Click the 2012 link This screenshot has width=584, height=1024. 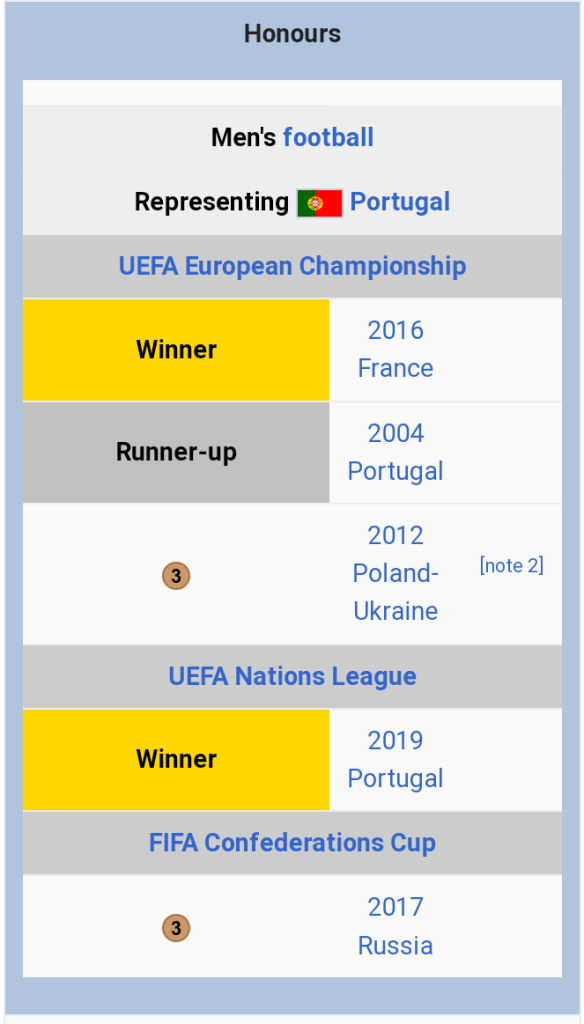coord(395,536)
